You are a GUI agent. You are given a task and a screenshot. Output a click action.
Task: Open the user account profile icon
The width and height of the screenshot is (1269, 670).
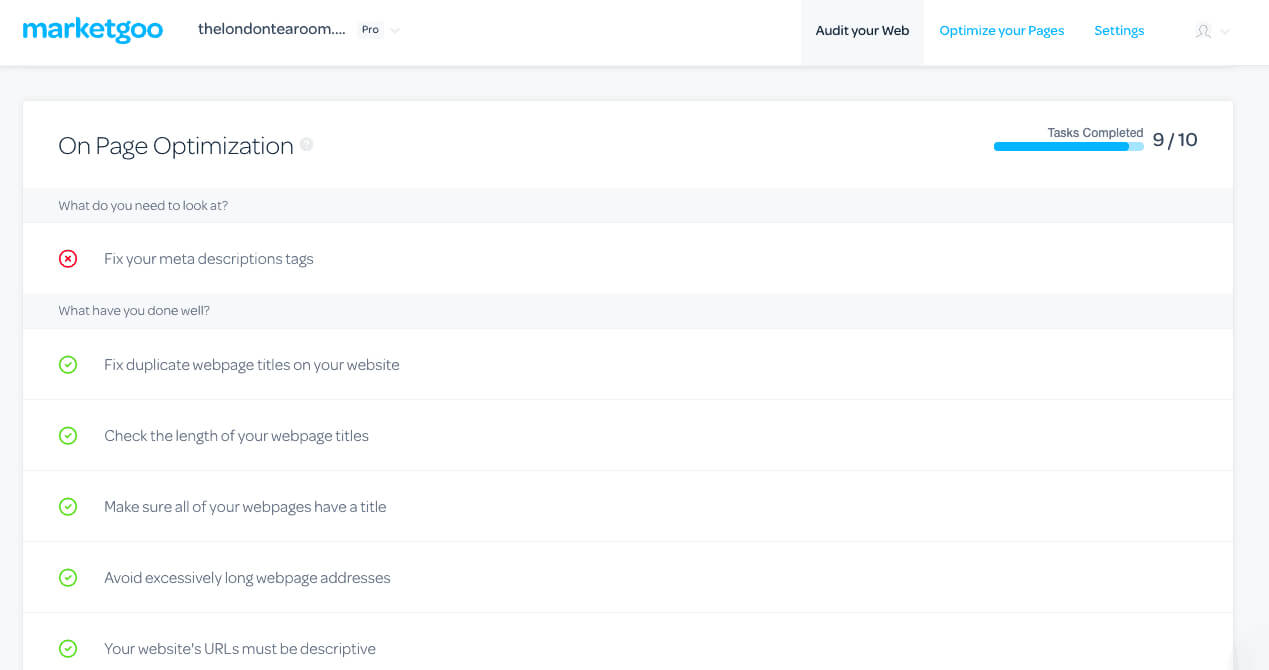(x=1204, y=31)
